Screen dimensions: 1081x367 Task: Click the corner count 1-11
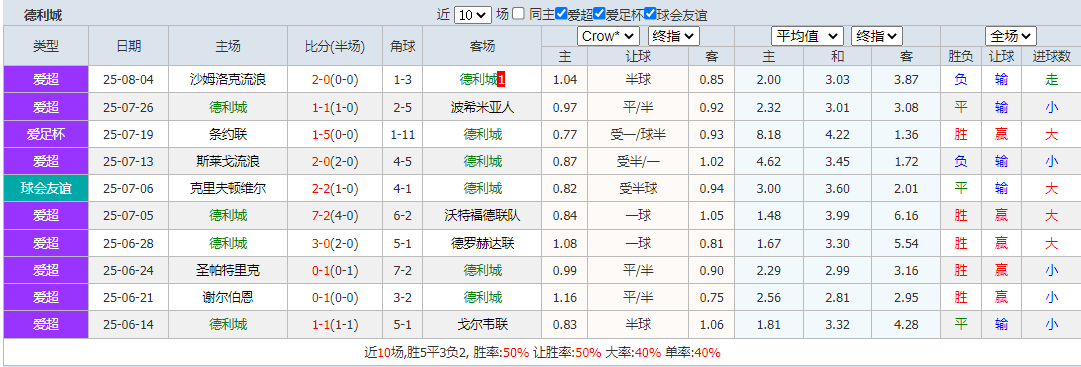point(403,135)
